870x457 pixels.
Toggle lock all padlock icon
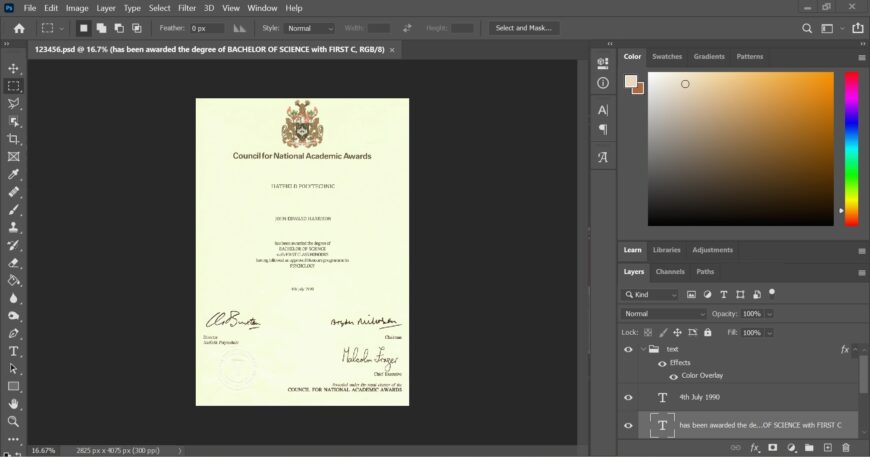click(707, 333)
